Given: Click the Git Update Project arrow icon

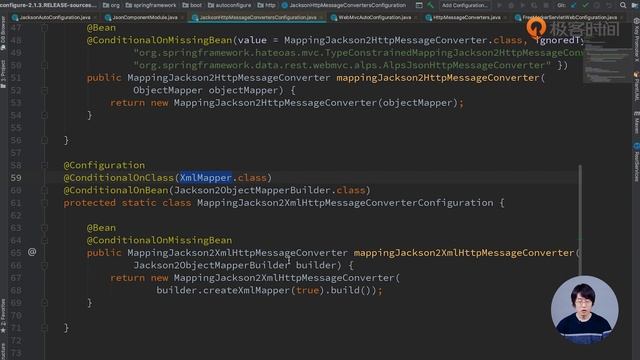Looking at the screenshot, I should click(x=574, y=5).
